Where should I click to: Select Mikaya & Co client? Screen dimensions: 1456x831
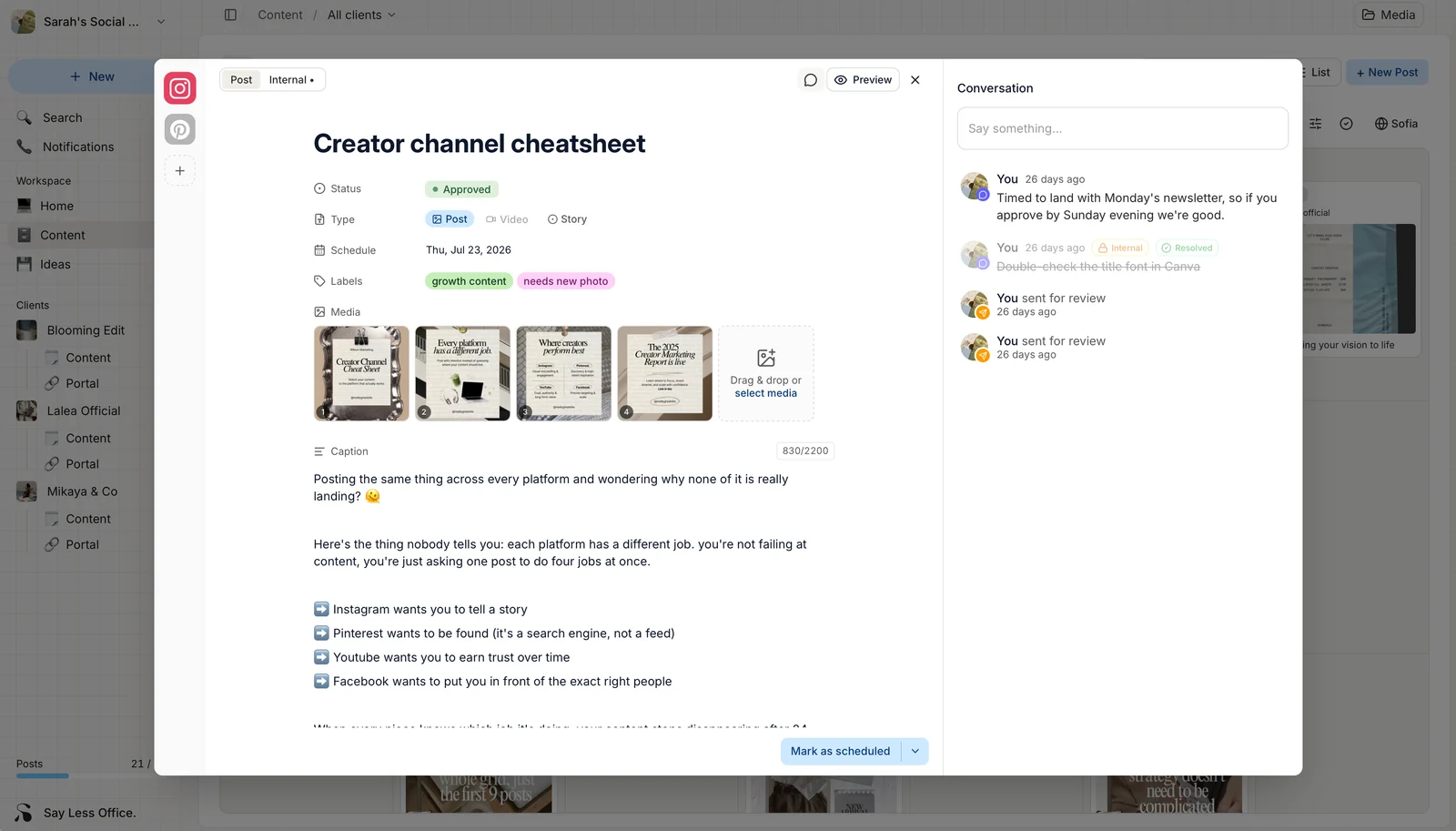pos(82,492)
